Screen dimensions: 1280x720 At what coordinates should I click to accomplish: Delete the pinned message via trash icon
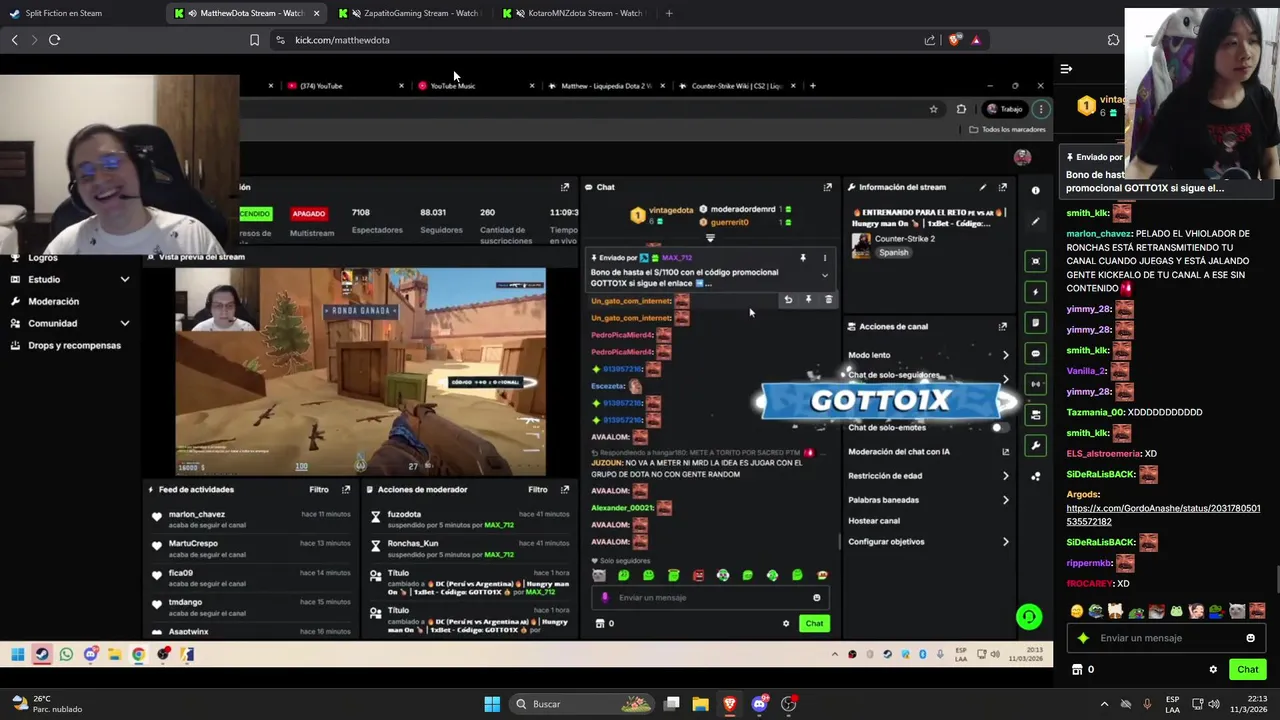pyautogui.click(x=828, y=299)
